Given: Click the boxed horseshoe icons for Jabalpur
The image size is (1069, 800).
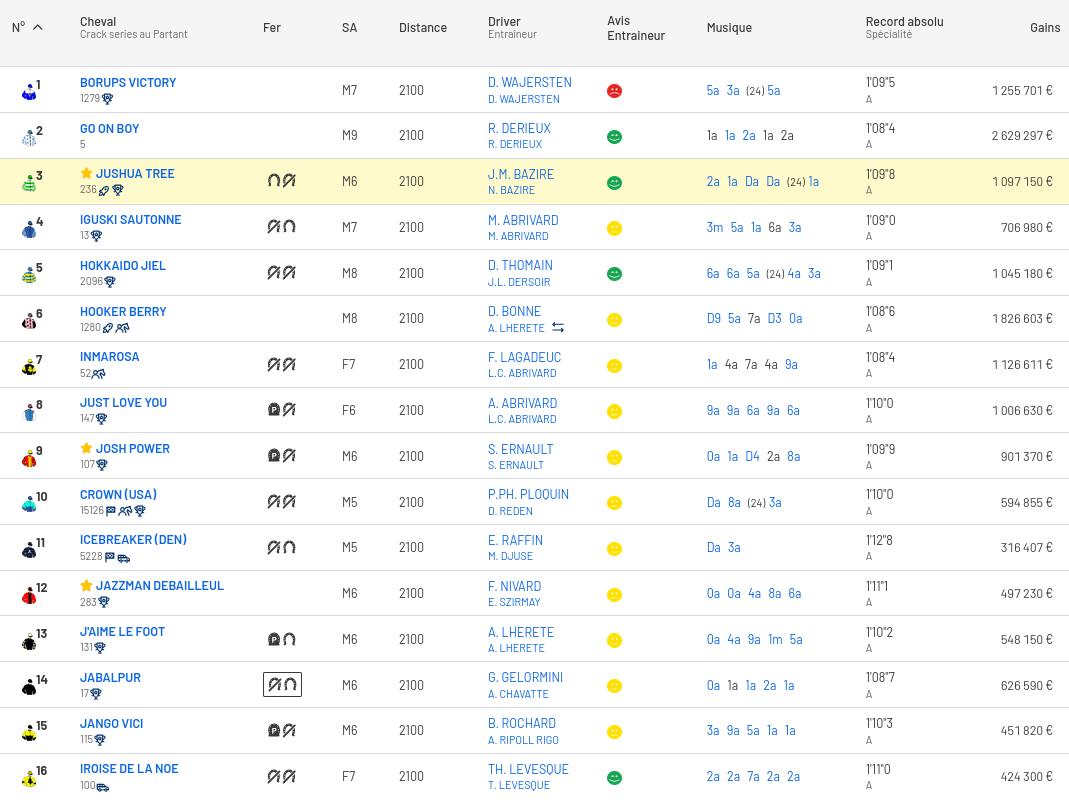Looking at the screenshot, I should click(x=282, y=685).
